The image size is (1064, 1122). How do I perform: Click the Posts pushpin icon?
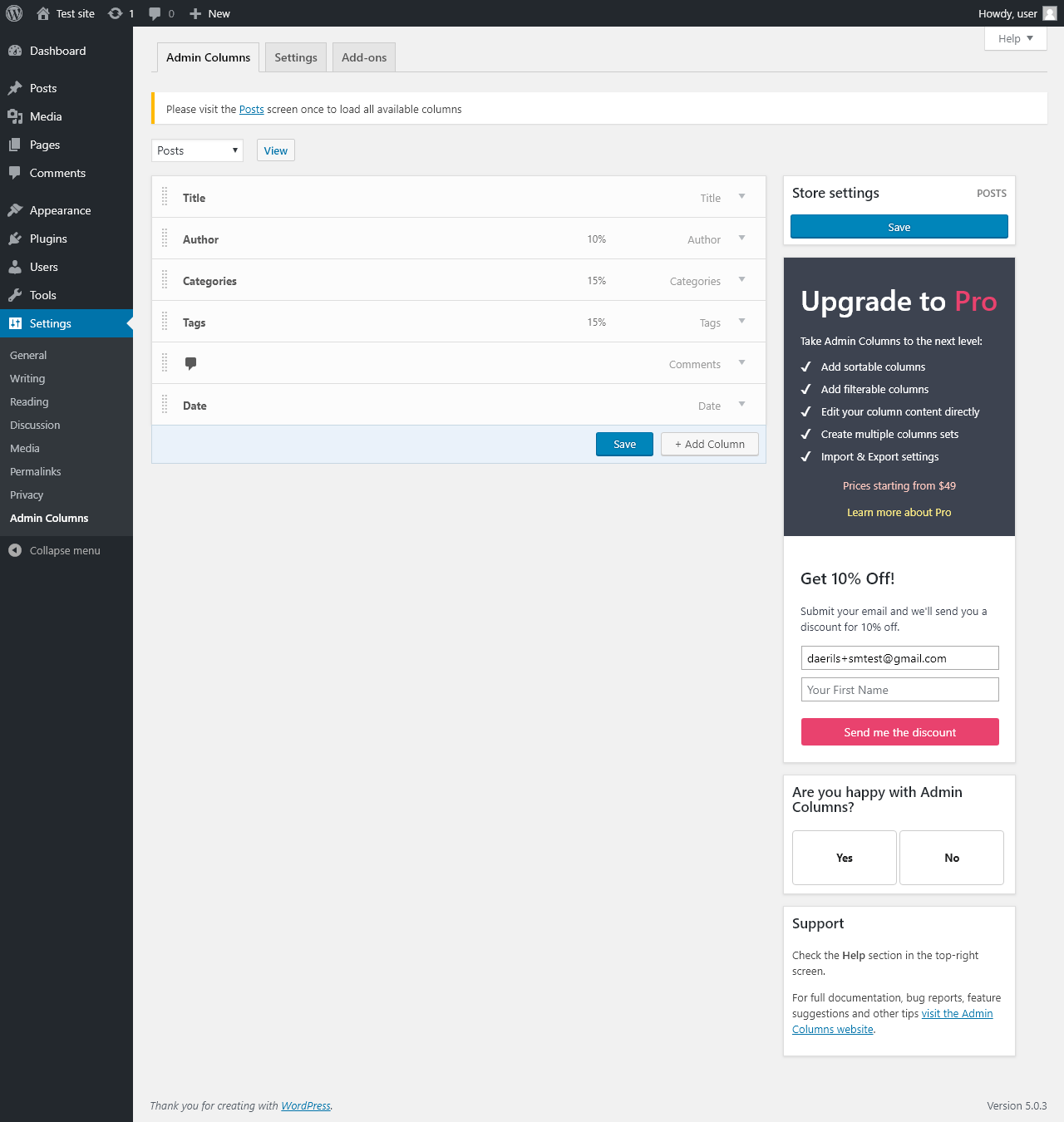[15, 88]
